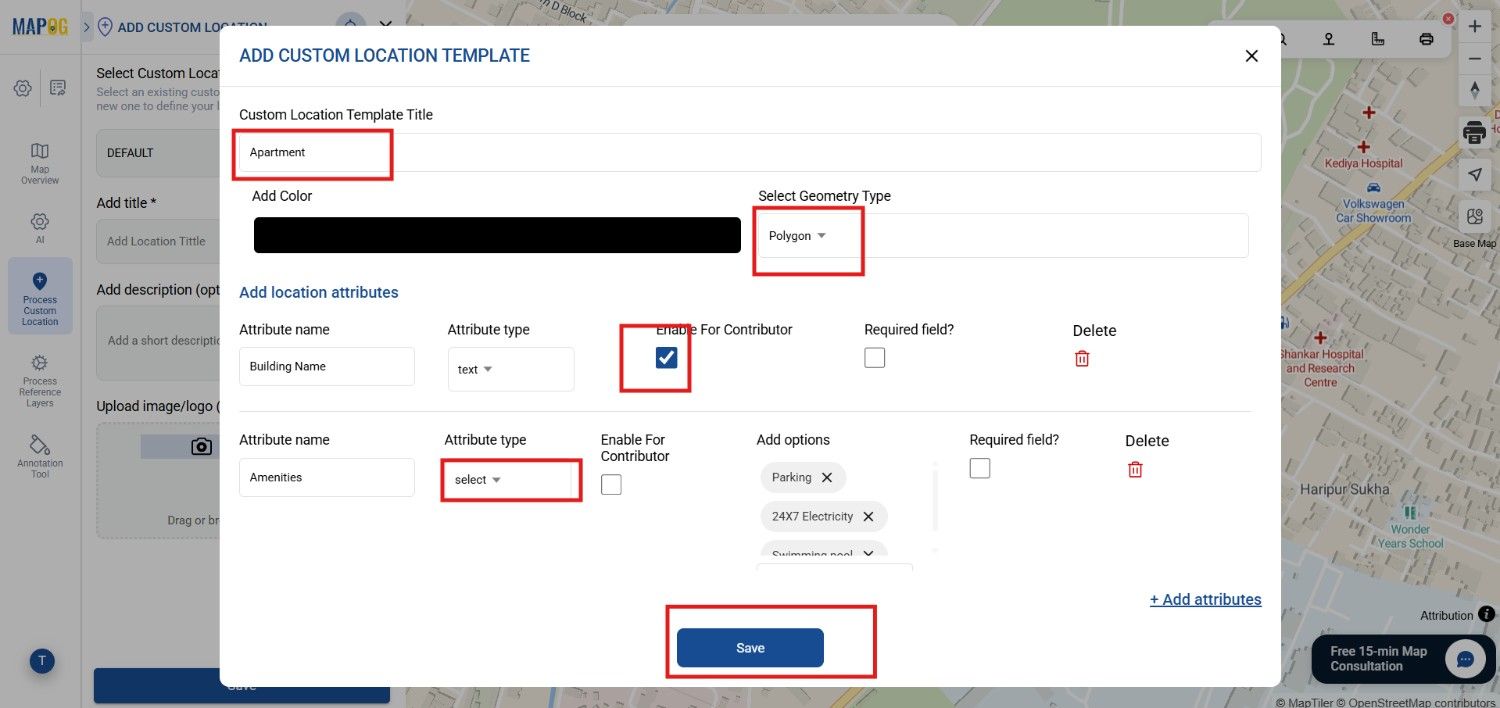The image size is (1500, 708).
Task: Click Volkswagen Car Showroom label on map
Action: [1373, 211]
